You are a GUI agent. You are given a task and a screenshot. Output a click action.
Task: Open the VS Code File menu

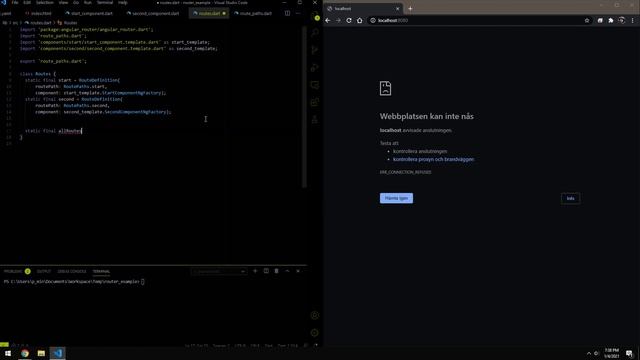pos(15,2)
